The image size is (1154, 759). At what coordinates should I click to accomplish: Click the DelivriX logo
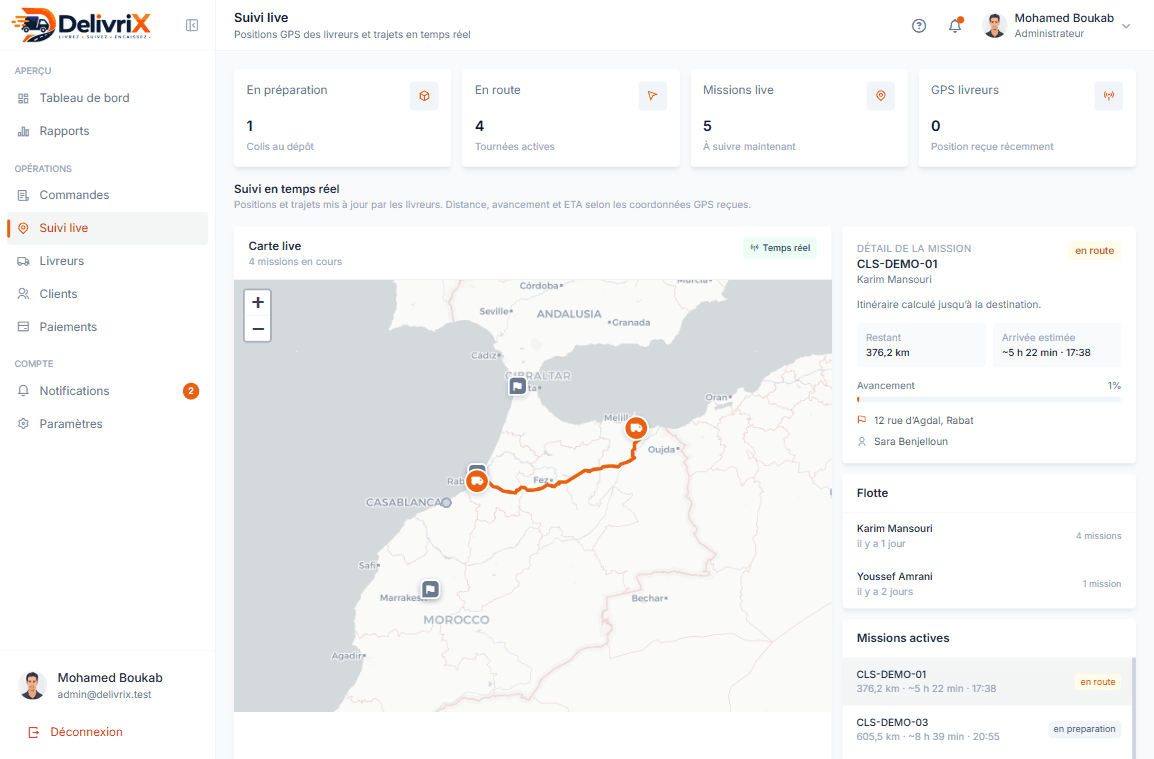(x=81, y=24)
